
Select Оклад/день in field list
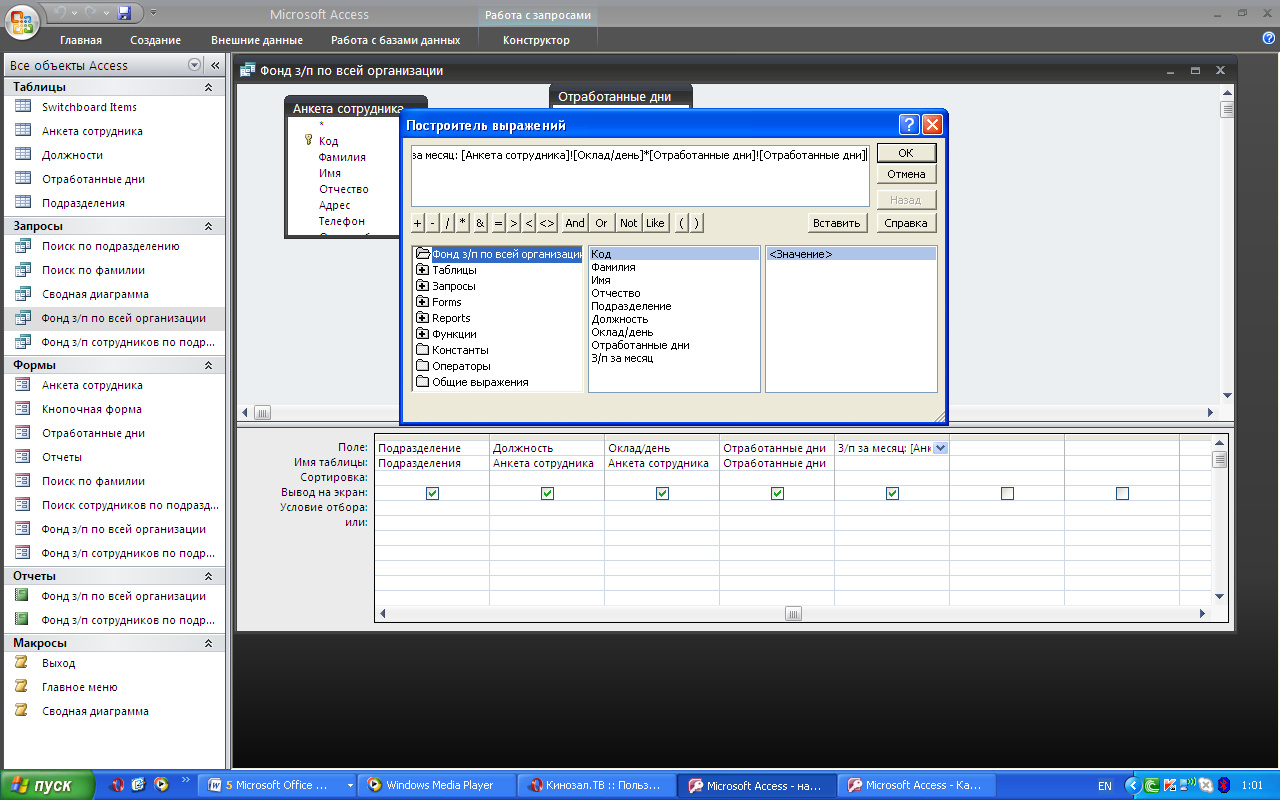622,332
